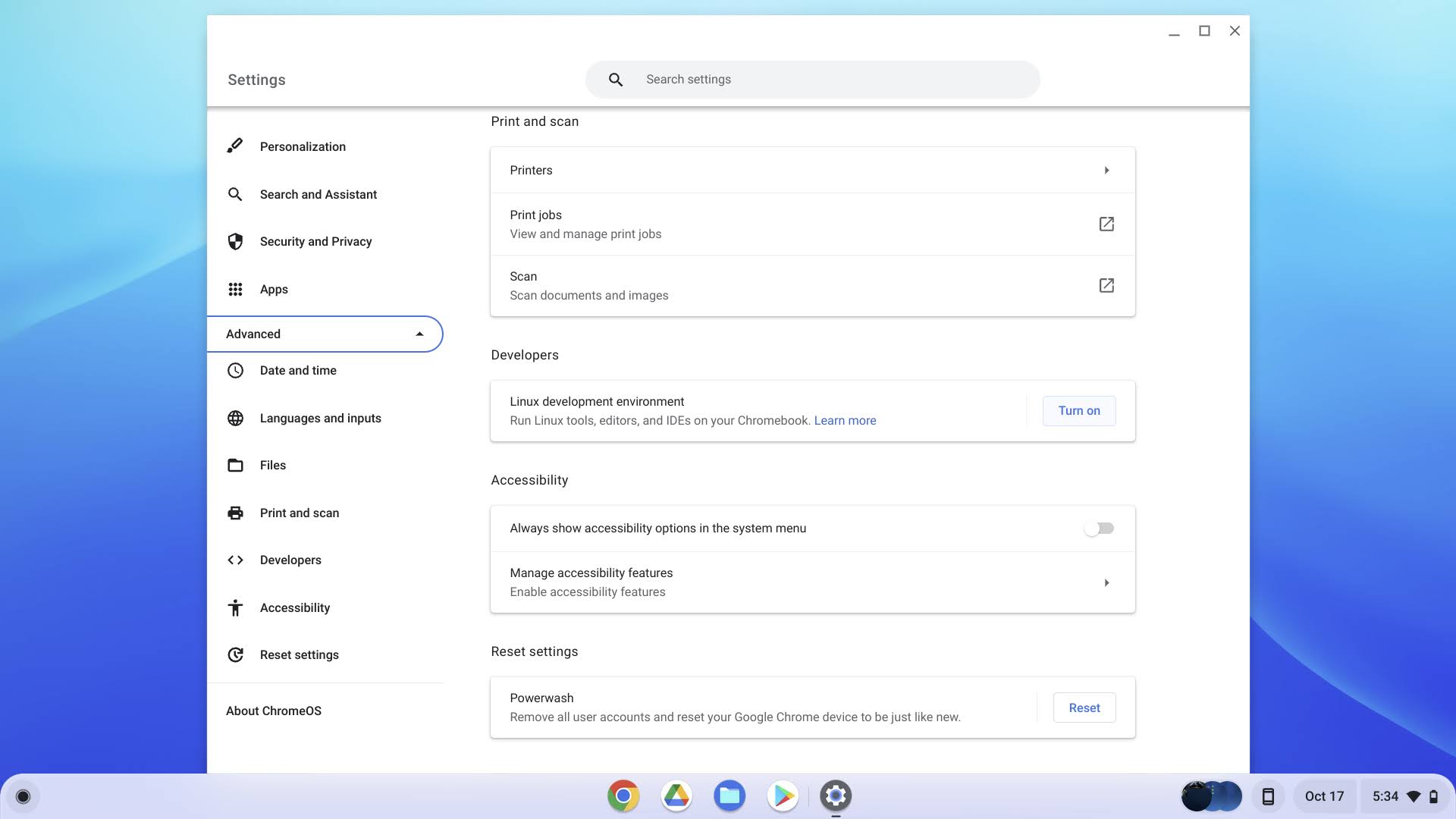Image resolution: width=1456 pixels, height=819 pixels.
Task: Click the Print and scan sidebar label
Action: point(300,513)
